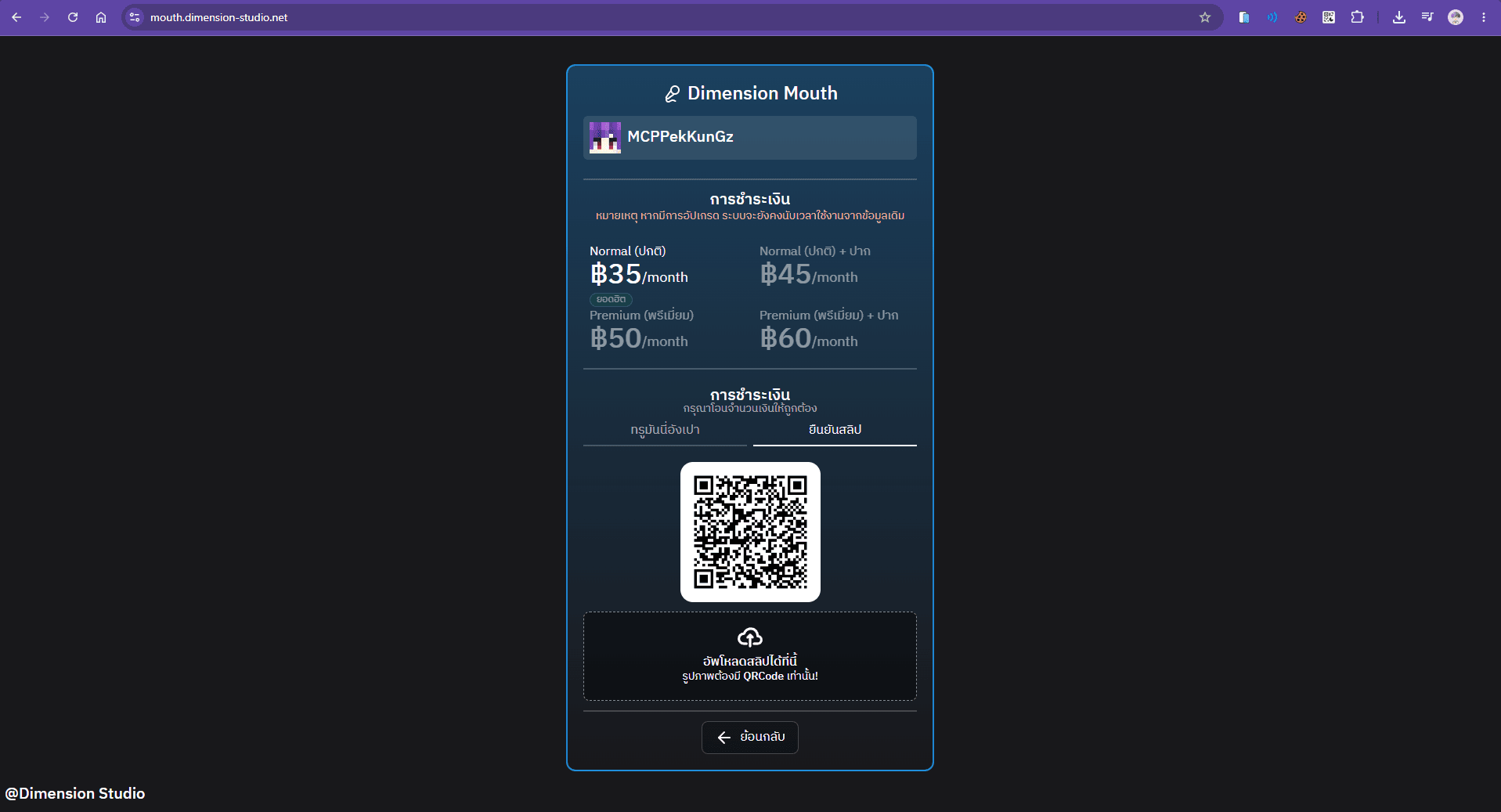Viewport: 1501px width, 812px height.
Task: Click the MCPPekKunGz pixel avatar
Action: point(605,138)
